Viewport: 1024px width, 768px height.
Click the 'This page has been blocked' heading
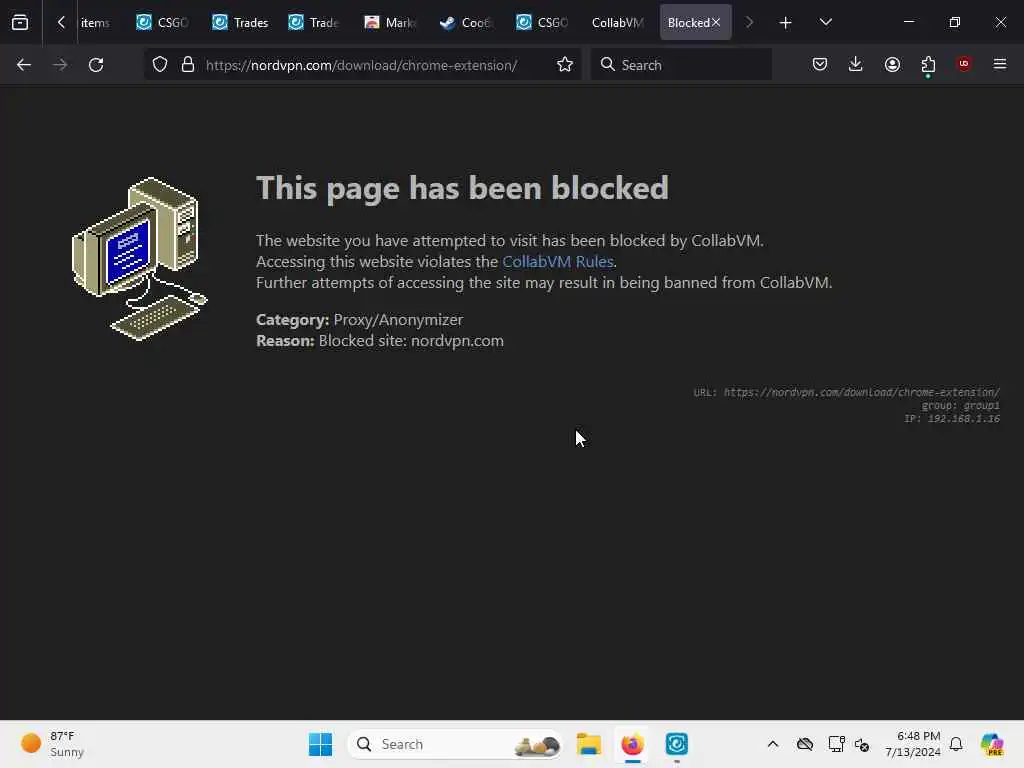coord(462,189)
